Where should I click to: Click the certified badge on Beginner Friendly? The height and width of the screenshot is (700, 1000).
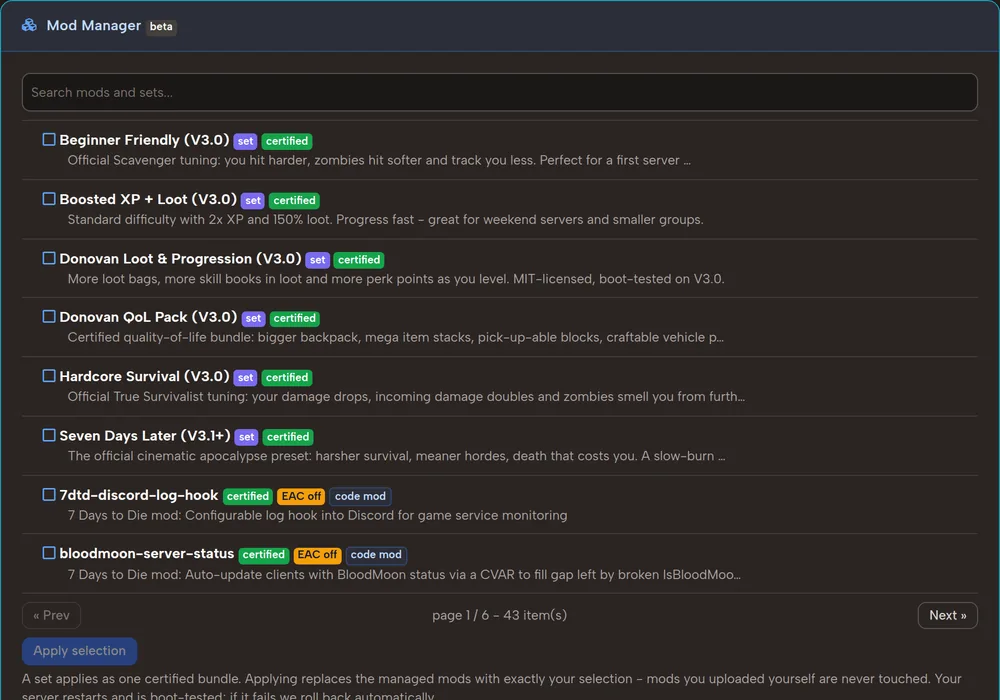[x=287, y=142]
